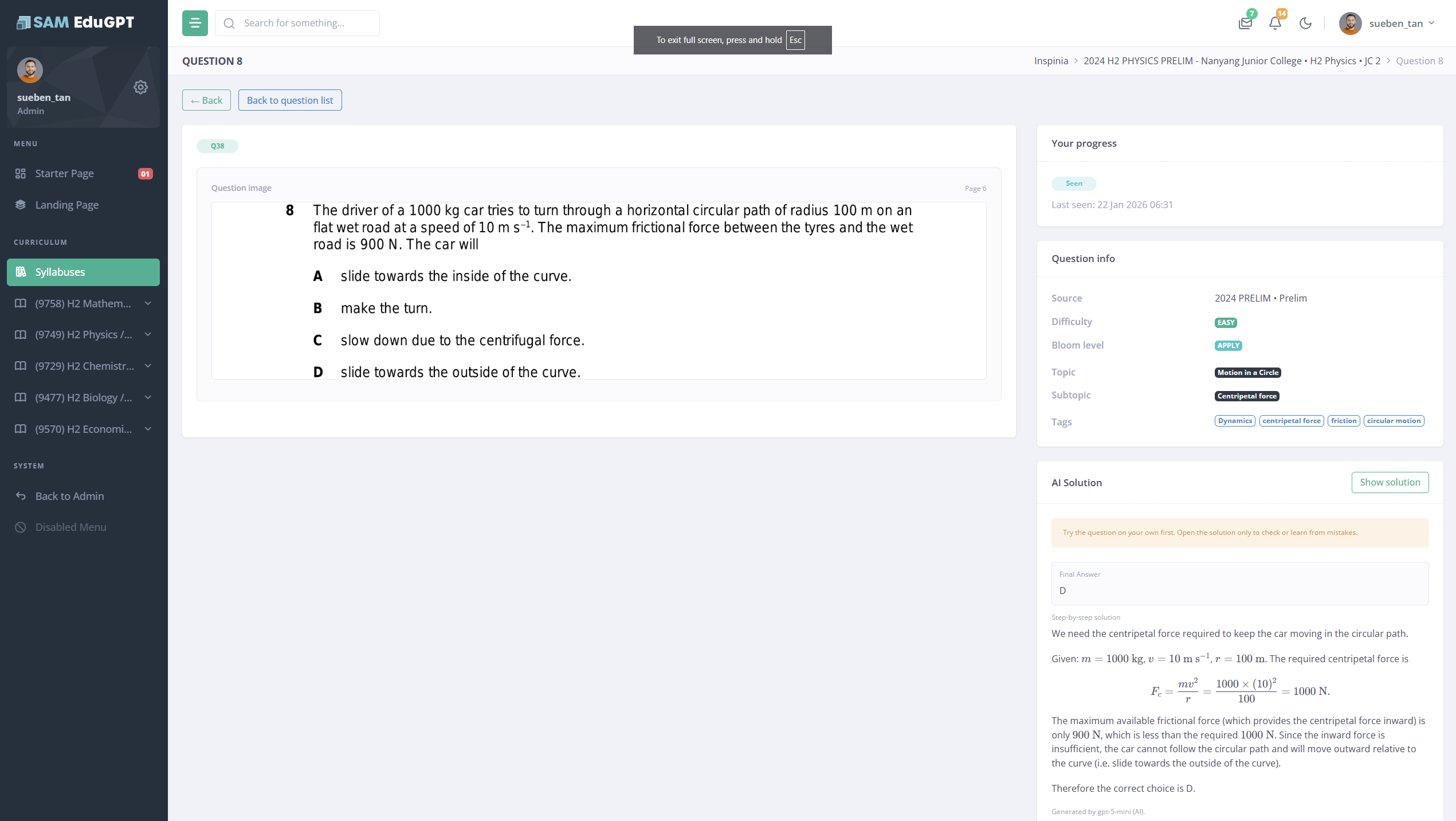Toggle dark mode moon icon
1456x821 pixels.
point(1305,24)
